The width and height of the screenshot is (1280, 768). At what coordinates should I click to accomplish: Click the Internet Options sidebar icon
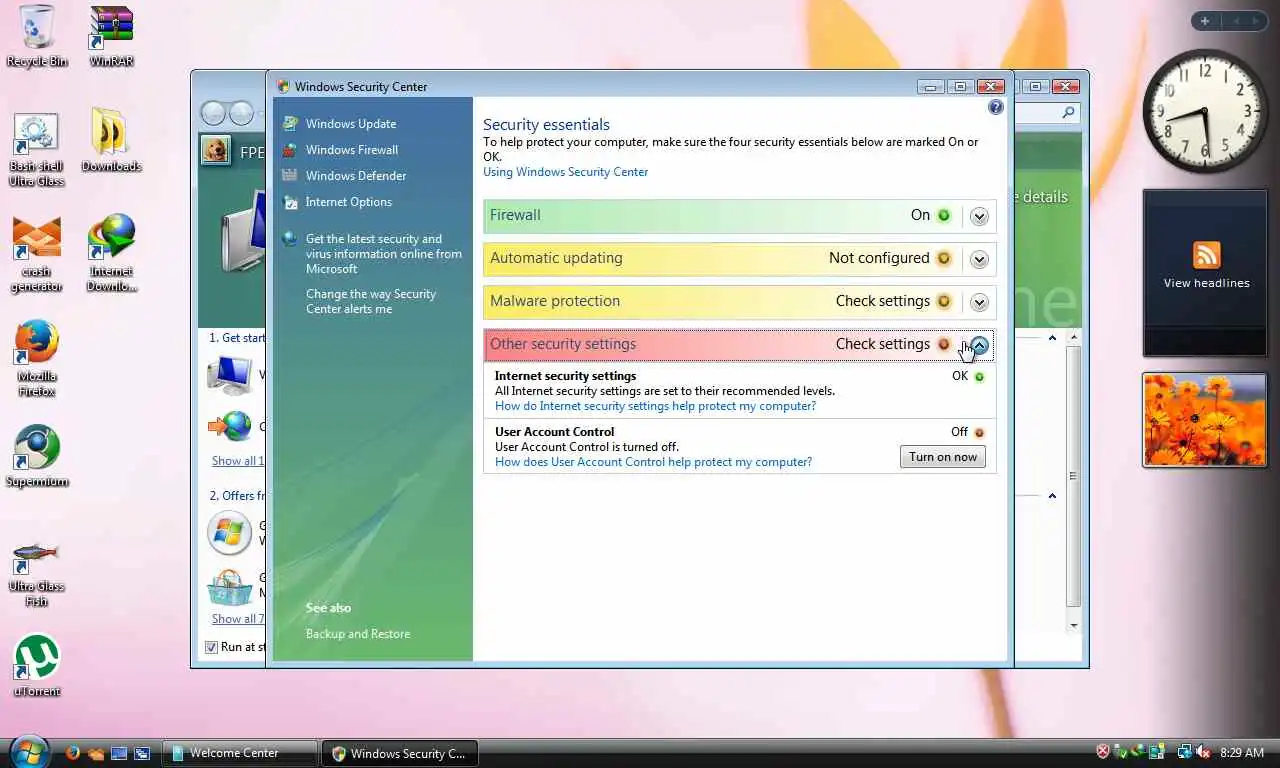290,202
